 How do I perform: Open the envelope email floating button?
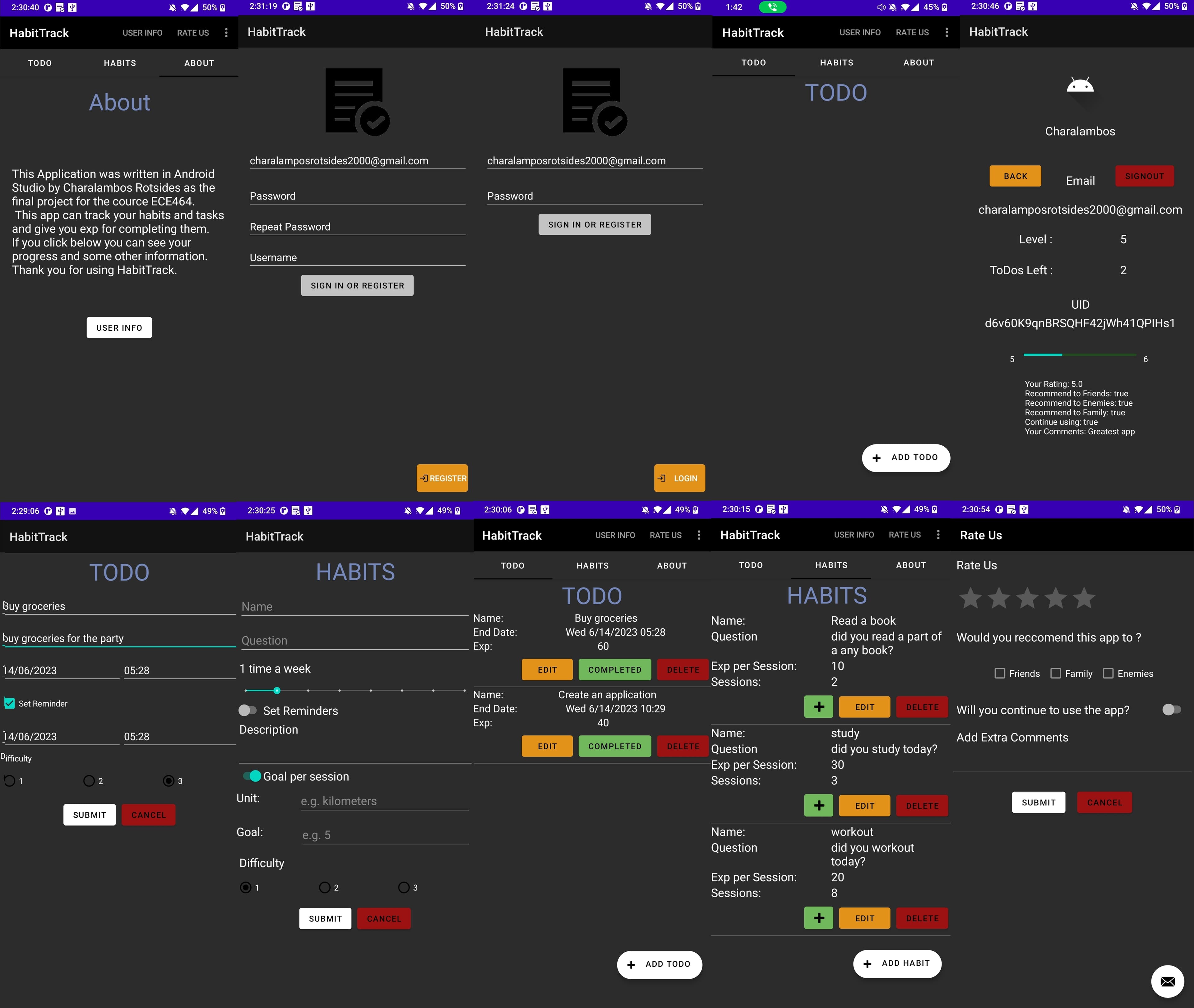[x=1167, y=981]
